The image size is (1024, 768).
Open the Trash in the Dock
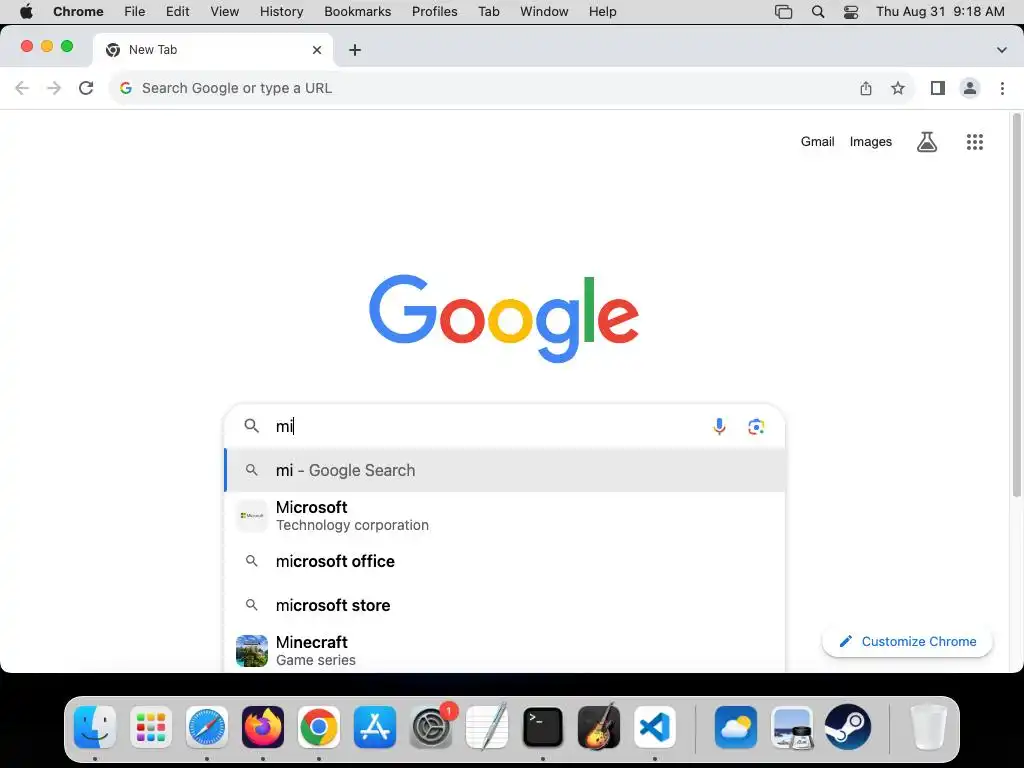pos(928,727)
